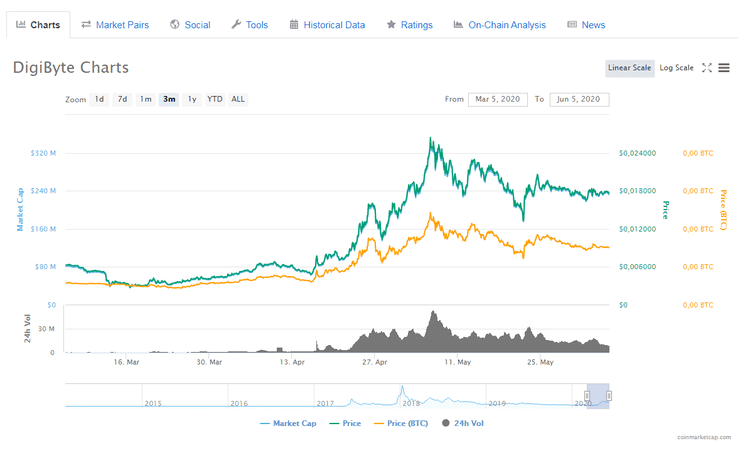This screenshot has width=750, height=458.
Task: Select the ALL zoom range
Action: coord(238,99)
